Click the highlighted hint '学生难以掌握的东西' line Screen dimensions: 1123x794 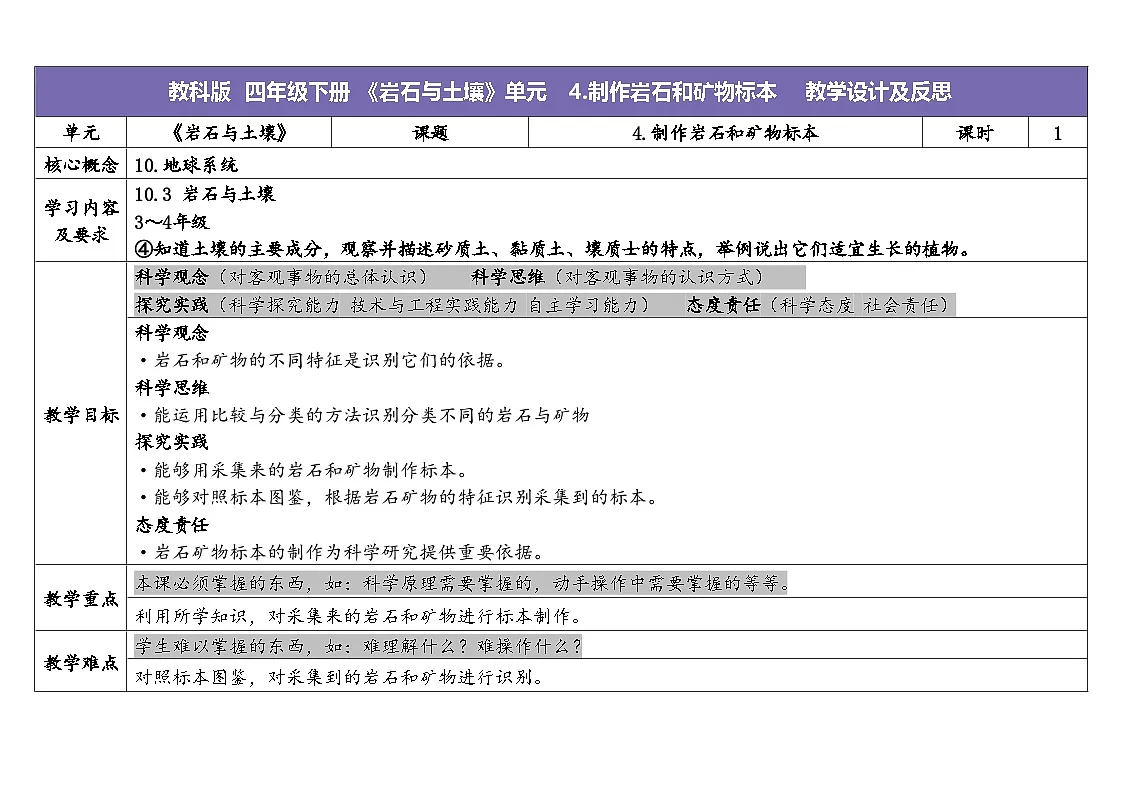[x=358, y=646]
